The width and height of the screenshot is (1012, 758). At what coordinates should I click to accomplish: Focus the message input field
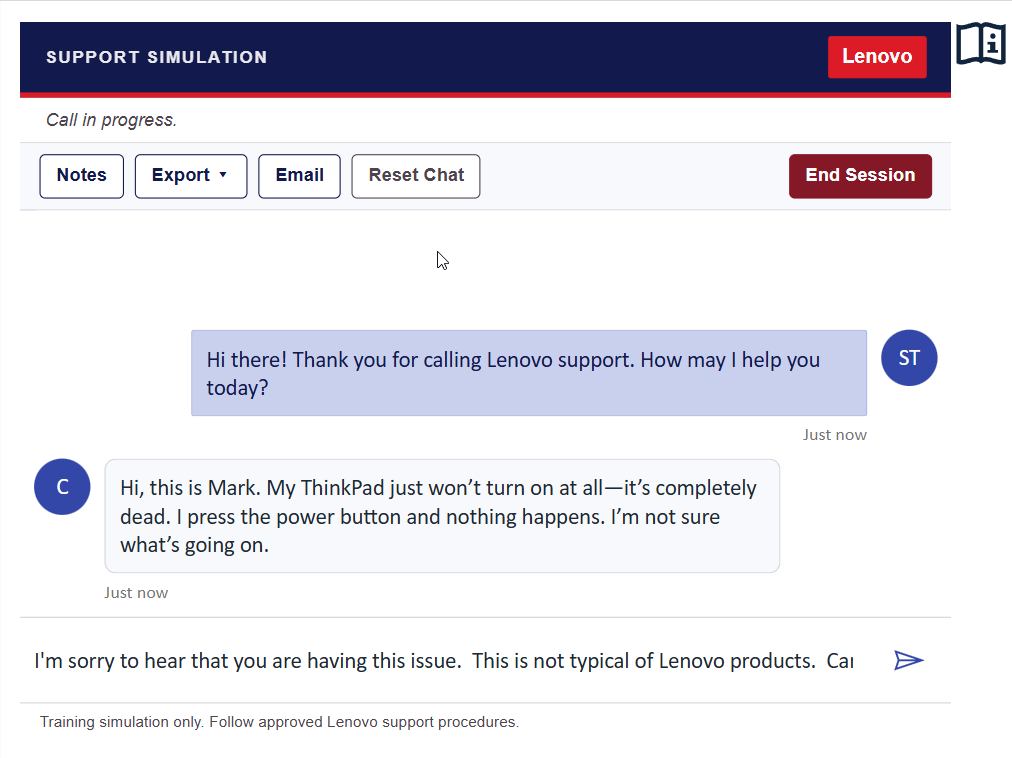coord(444,661)
